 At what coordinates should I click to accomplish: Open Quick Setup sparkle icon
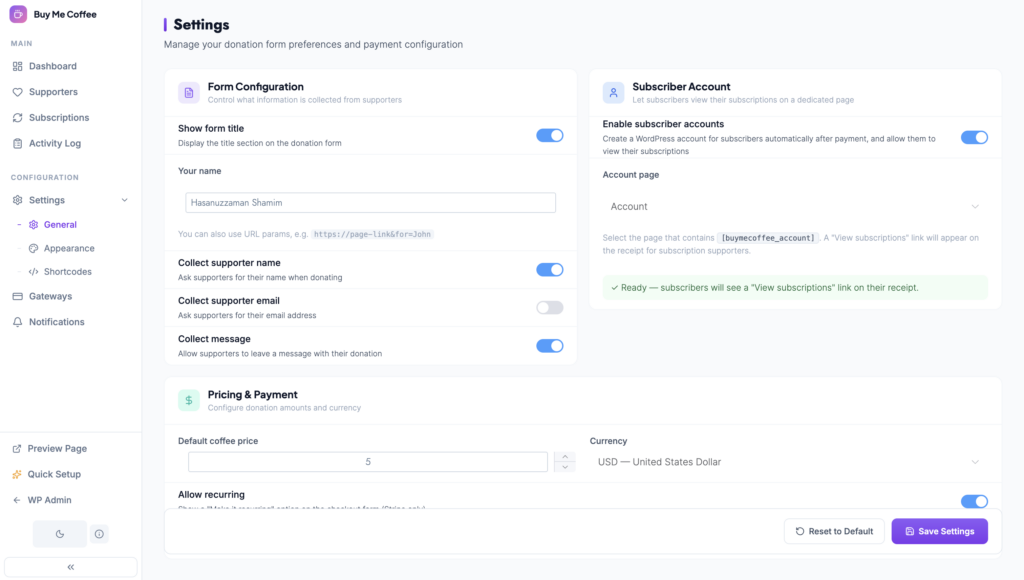click(17, 474)
